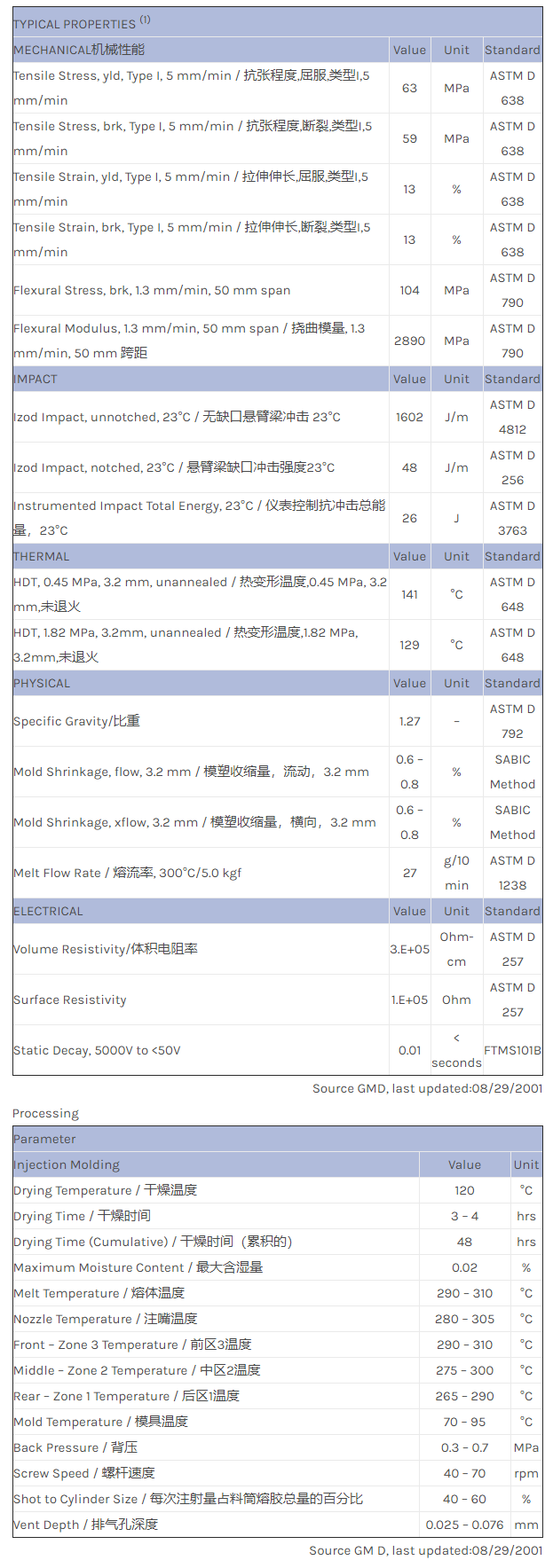The image size is (553, 1568).
Task: Click the Screw Speed unit rpm
Action: pyautogui.click(x=525, y=1473)
